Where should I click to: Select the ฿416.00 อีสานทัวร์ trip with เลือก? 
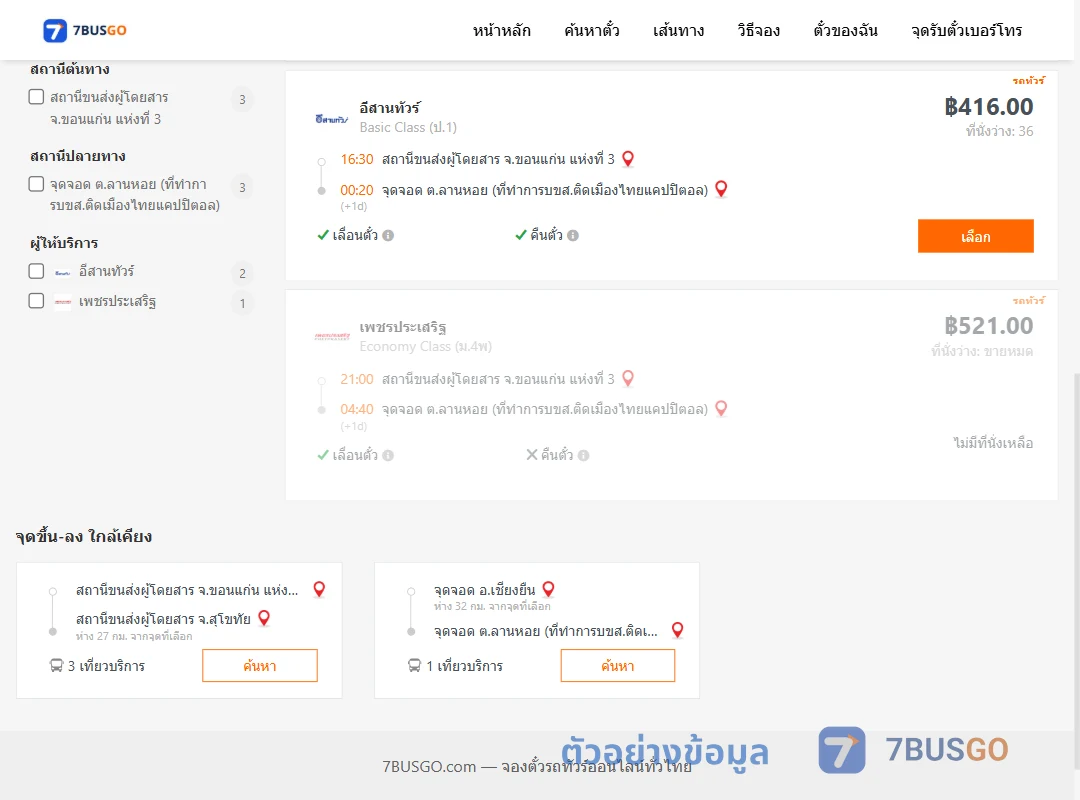975,236
